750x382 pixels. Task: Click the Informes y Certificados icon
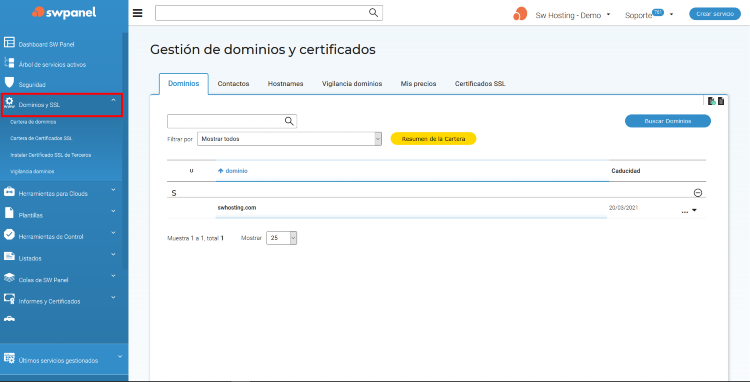(9, 298)
